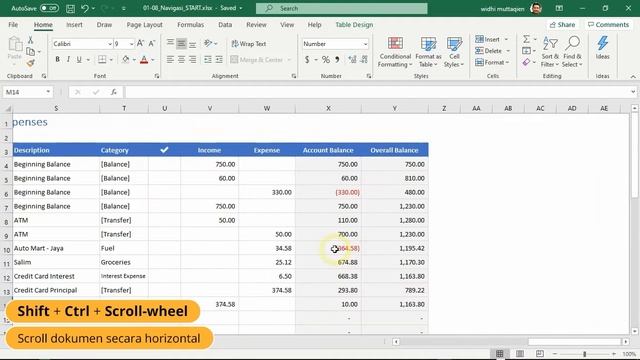The width and height of the screenshot is (640, 360).
Task: Open the Font Color dropdown arrow
Action: pos(153,60)
